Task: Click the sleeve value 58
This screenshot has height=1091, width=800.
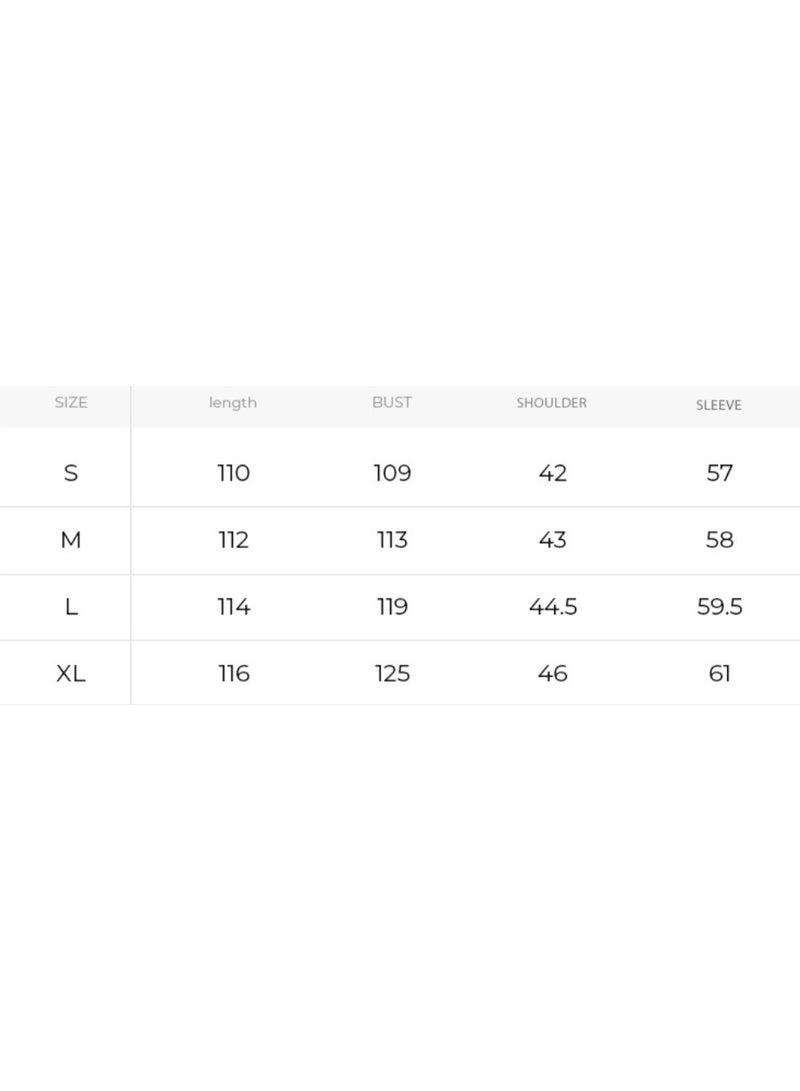Action: (x=719, y=540)
